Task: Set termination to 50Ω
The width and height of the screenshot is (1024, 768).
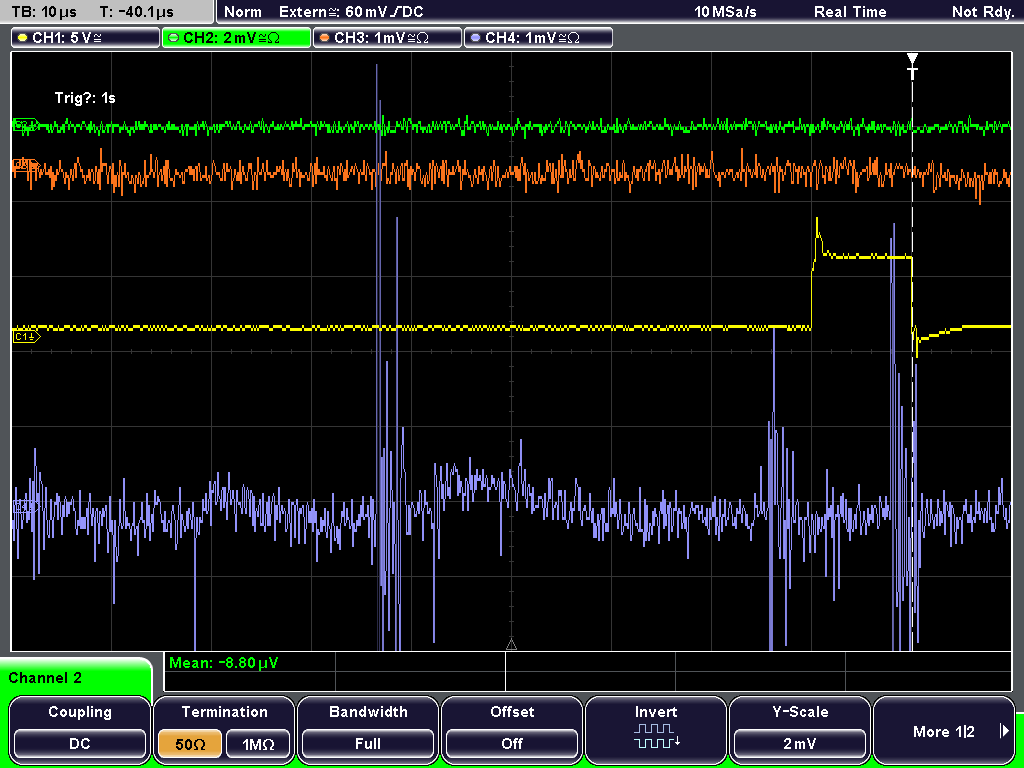Action: coord(190,744)
